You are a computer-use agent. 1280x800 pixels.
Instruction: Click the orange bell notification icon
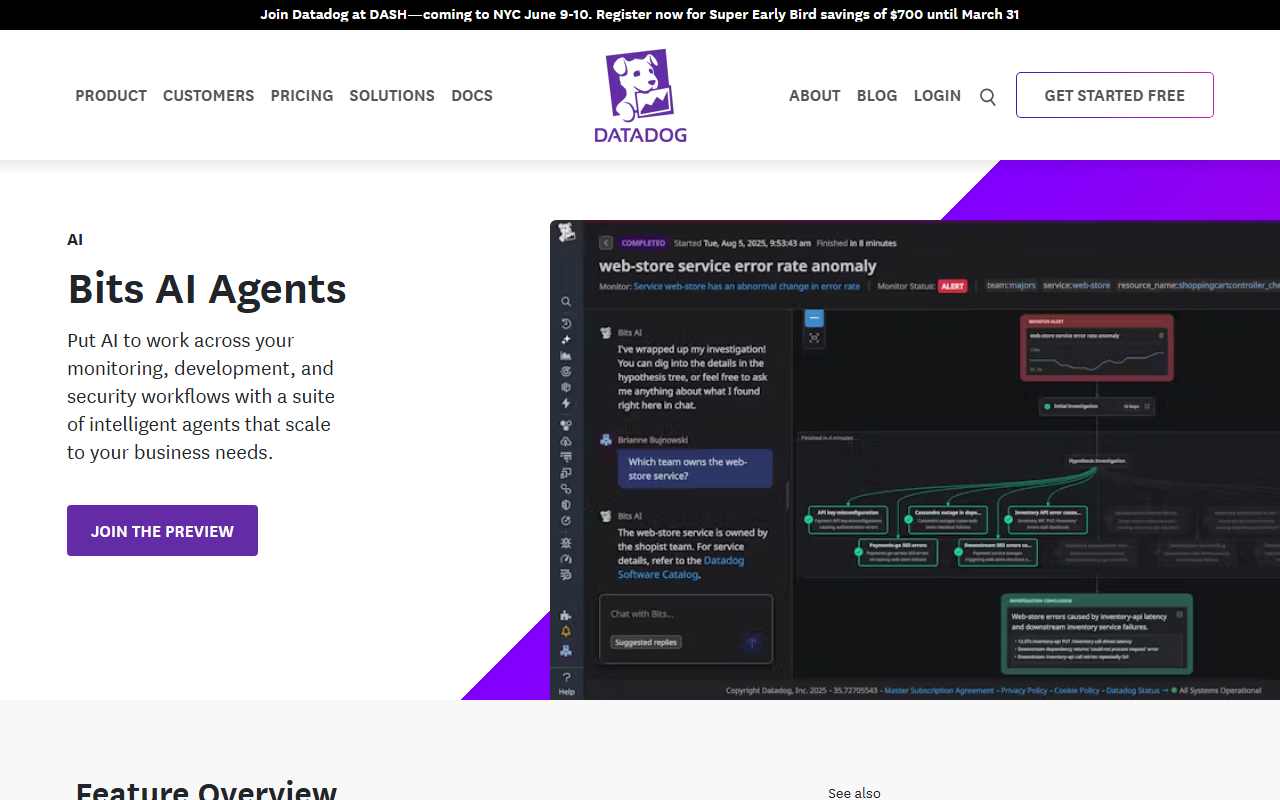coord(566,632)
